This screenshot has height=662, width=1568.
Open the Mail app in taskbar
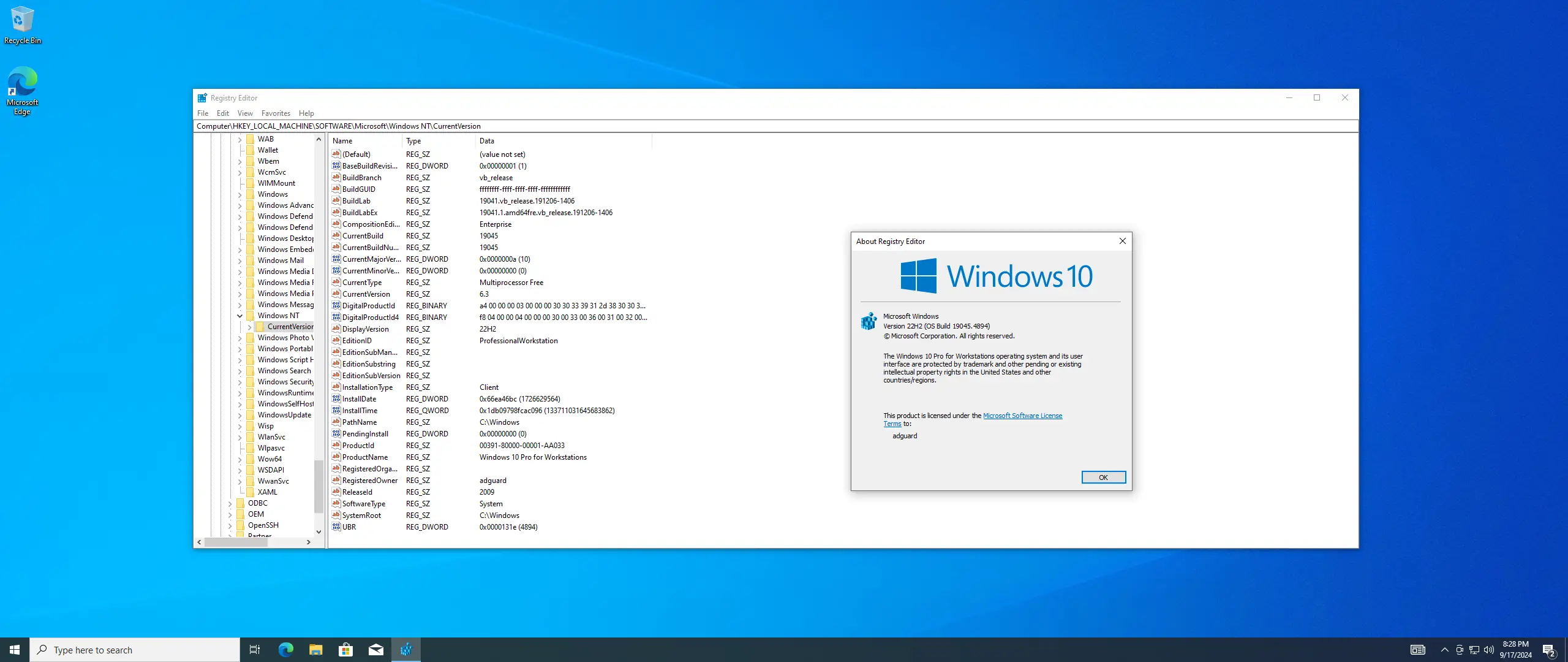click(375, 650)
